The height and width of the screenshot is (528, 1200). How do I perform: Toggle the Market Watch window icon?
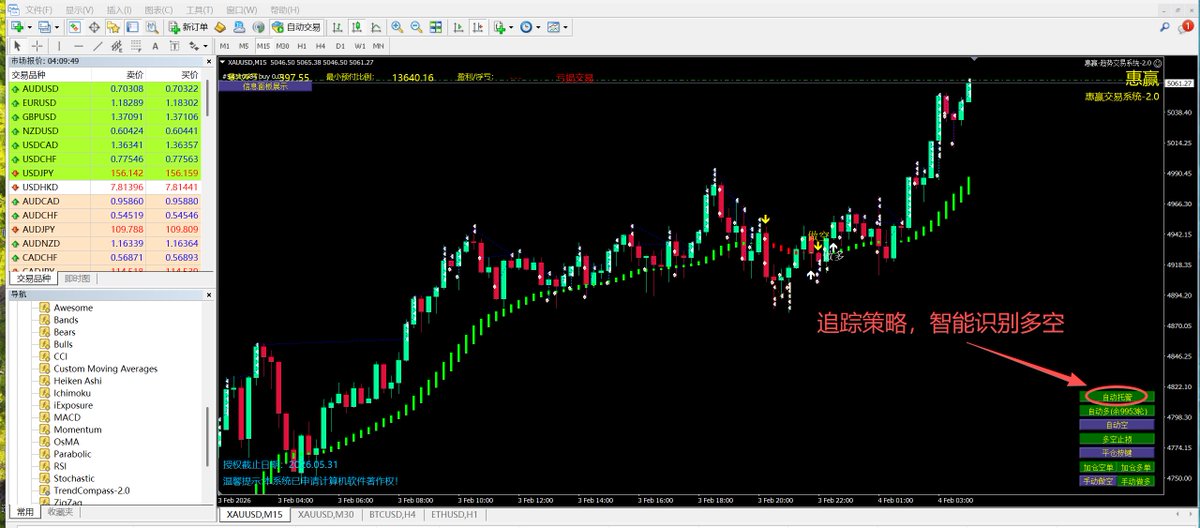(74, 27)
